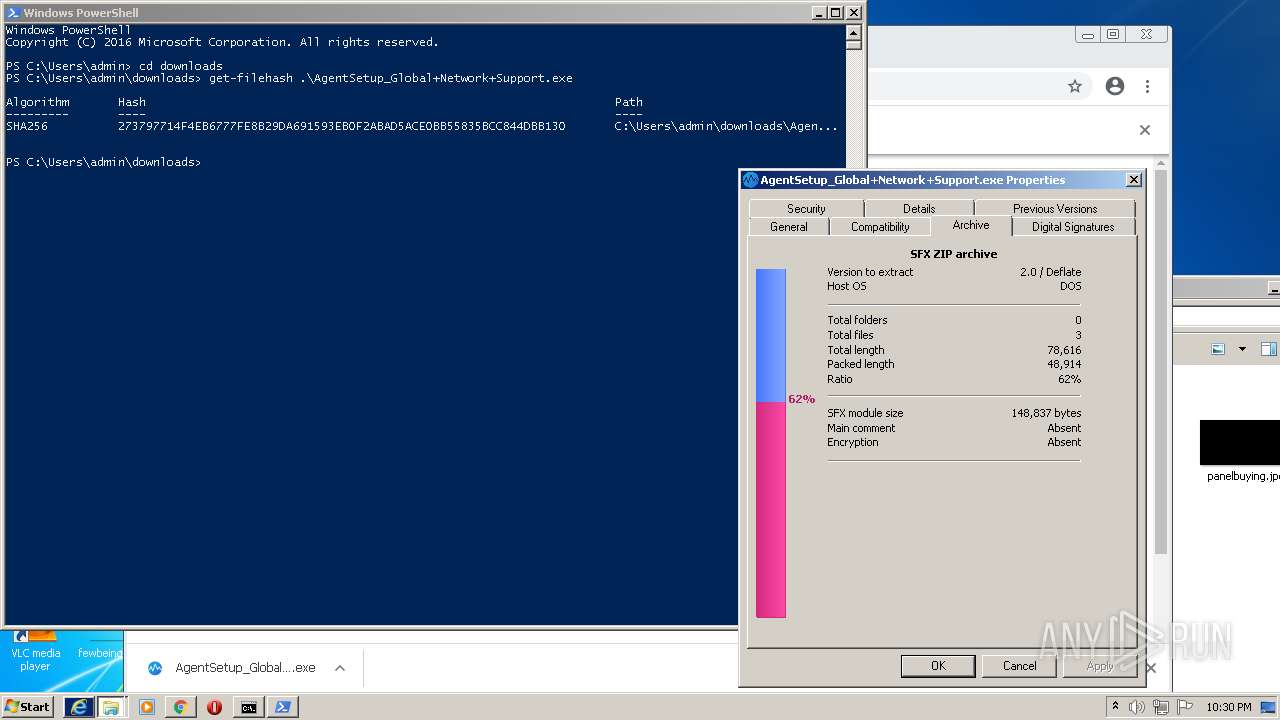The width and height of the screenshot is (1280, 720).
Task: Click the Start button
Action: (28, 707)
